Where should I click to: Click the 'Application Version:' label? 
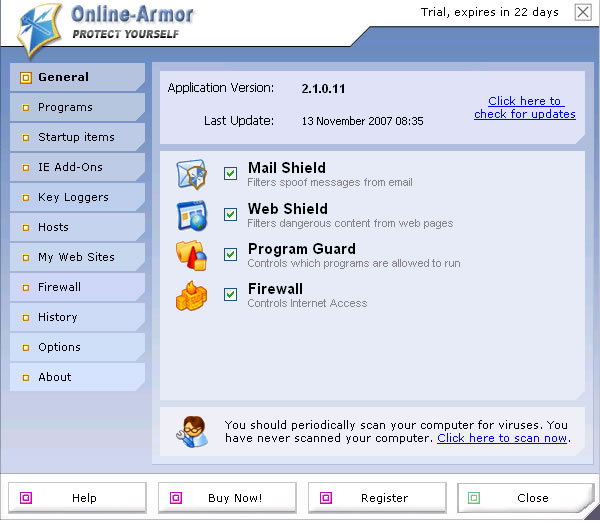(221, 88)
